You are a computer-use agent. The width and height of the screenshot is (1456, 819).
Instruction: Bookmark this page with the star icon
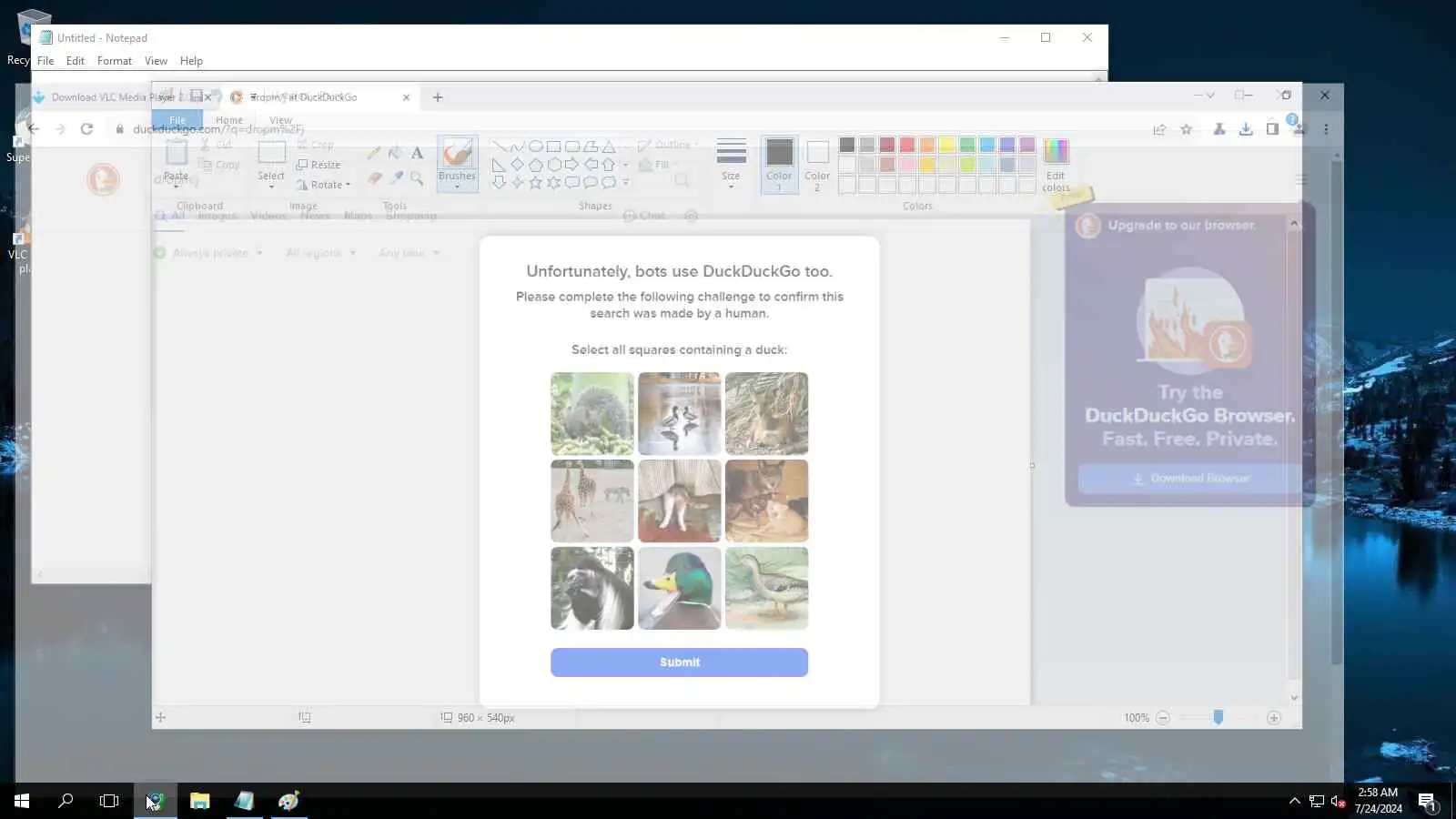1186,129
